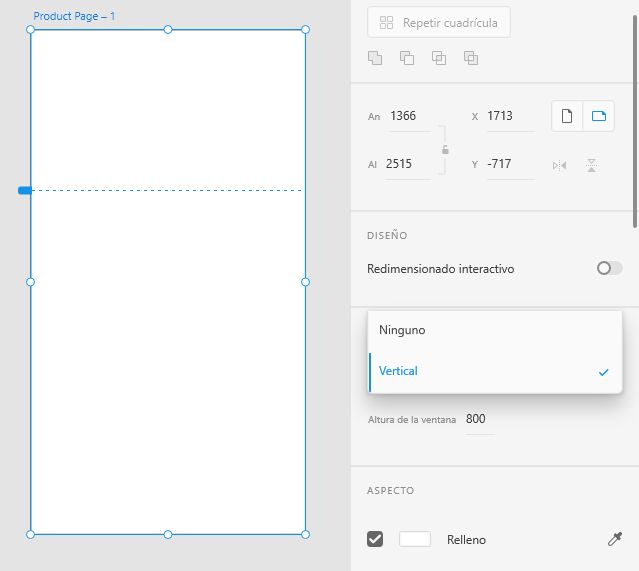639x571 pixels.
Task: Click the artboard bottom-right corner handle
Action: [x=305, y=534]
